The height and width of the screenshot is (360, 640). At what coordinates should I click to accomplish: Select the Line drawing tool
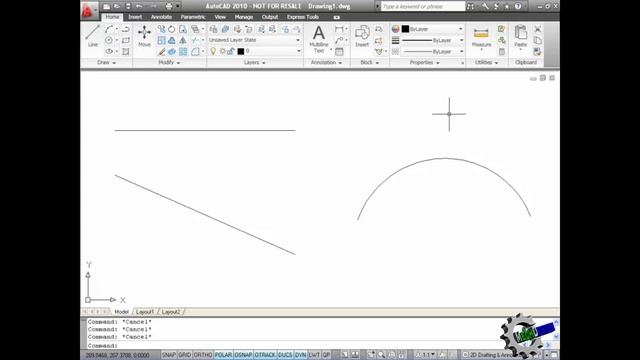(93, 36)
